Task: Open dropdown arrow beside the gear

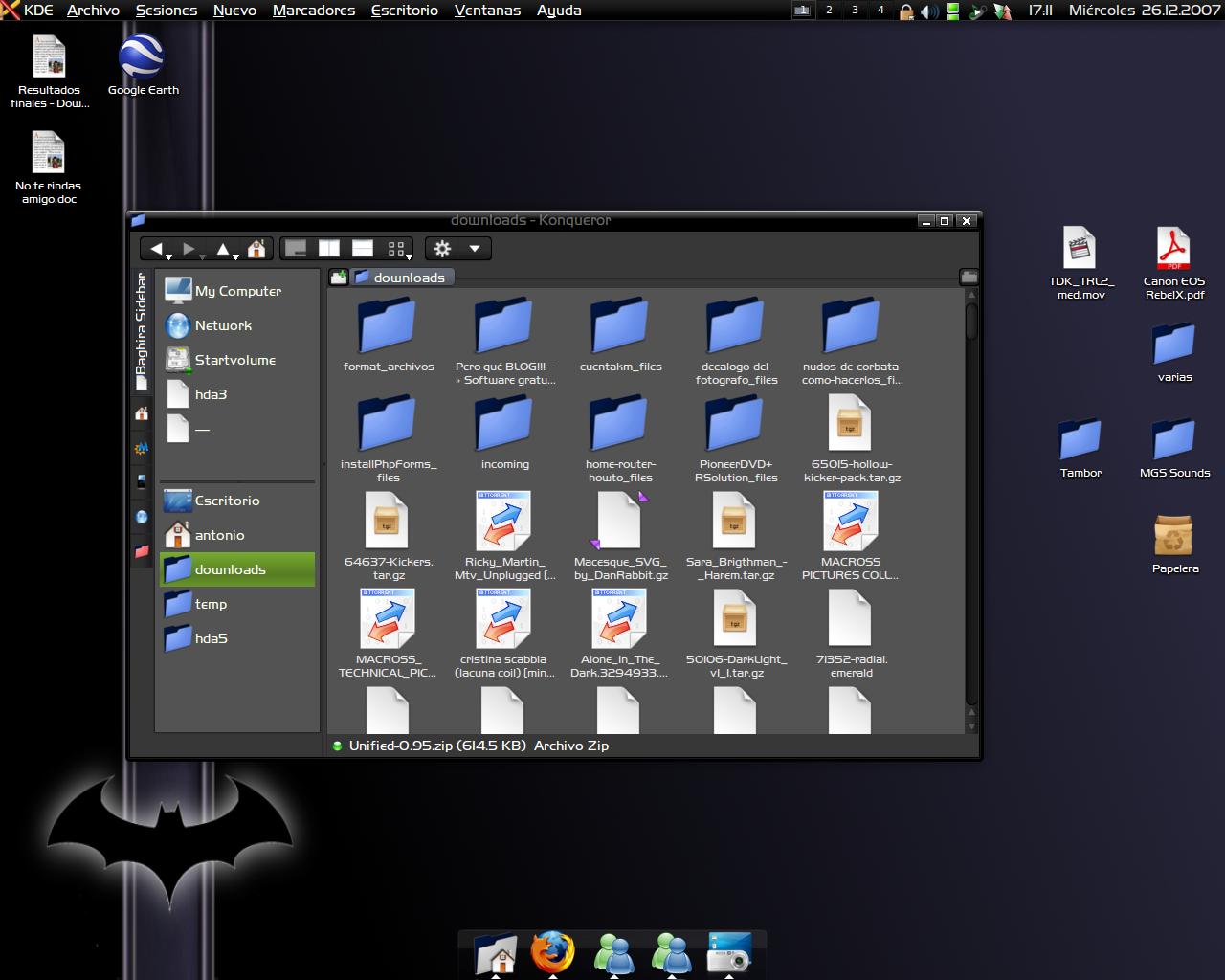Action: pyautogui.click(x=474, y=249)
